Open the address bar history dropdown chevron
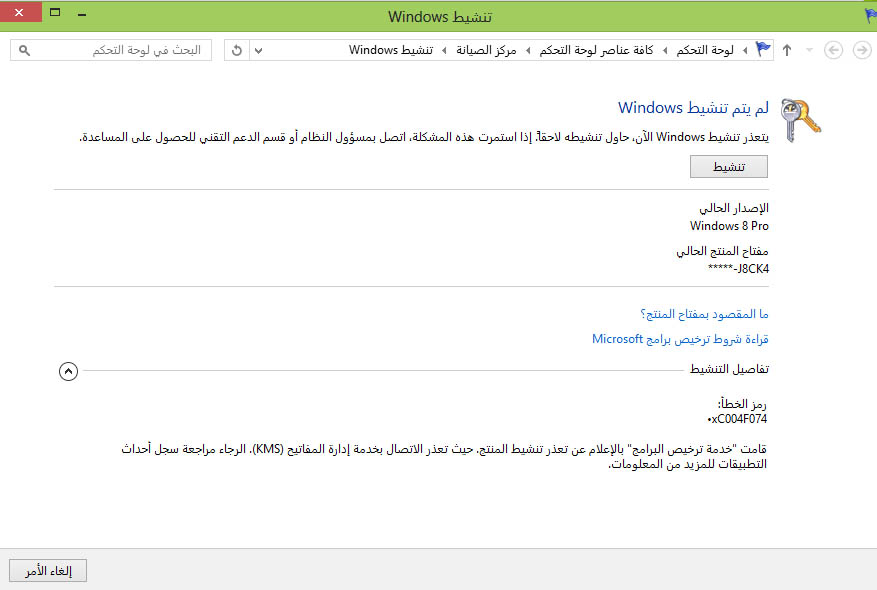This screenshot has height=590, width=877. [x=258, y=50]
